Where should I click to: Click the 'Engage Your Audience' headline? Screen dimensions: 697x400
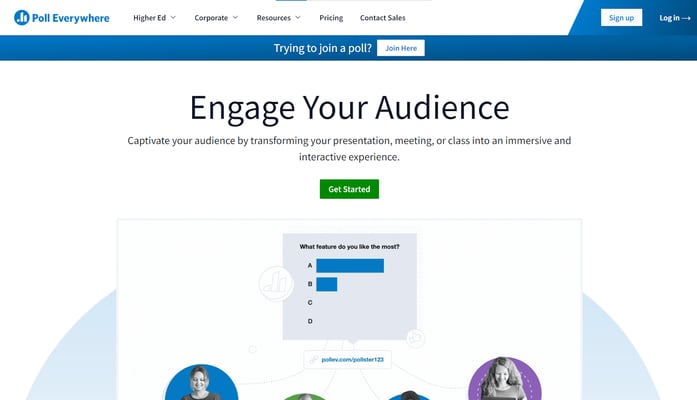[x=349, y=108]
